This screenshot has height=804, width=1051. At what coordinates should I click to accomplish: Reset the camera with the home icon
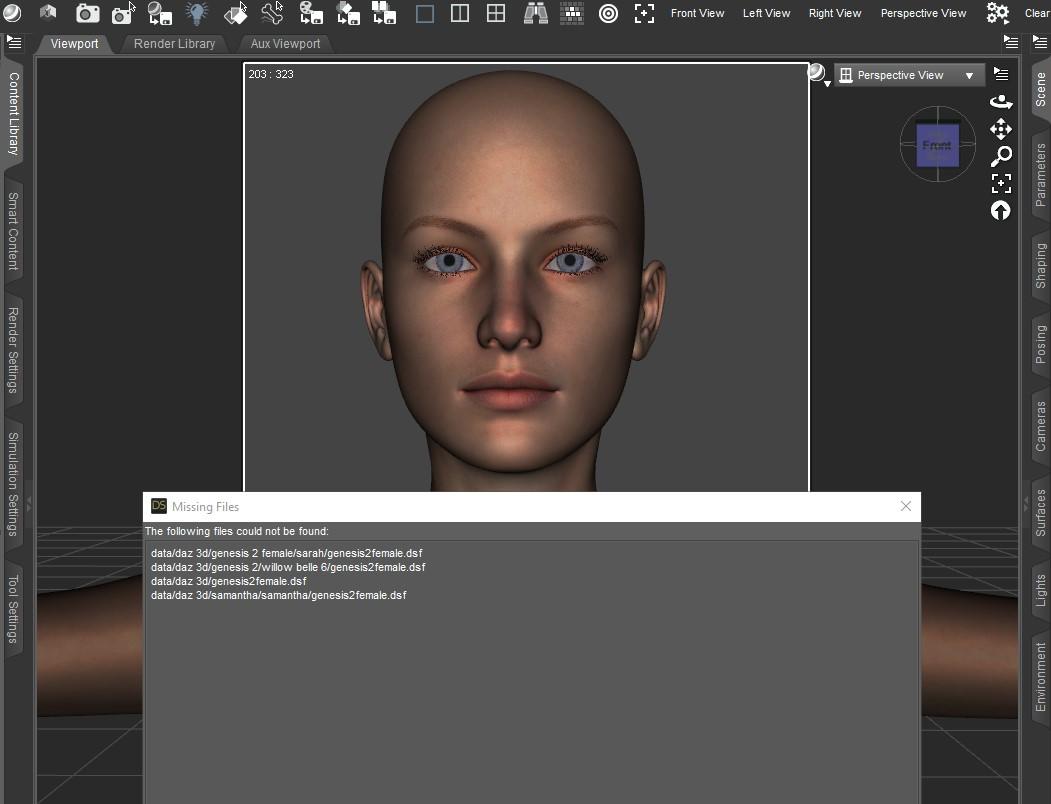1001,211
